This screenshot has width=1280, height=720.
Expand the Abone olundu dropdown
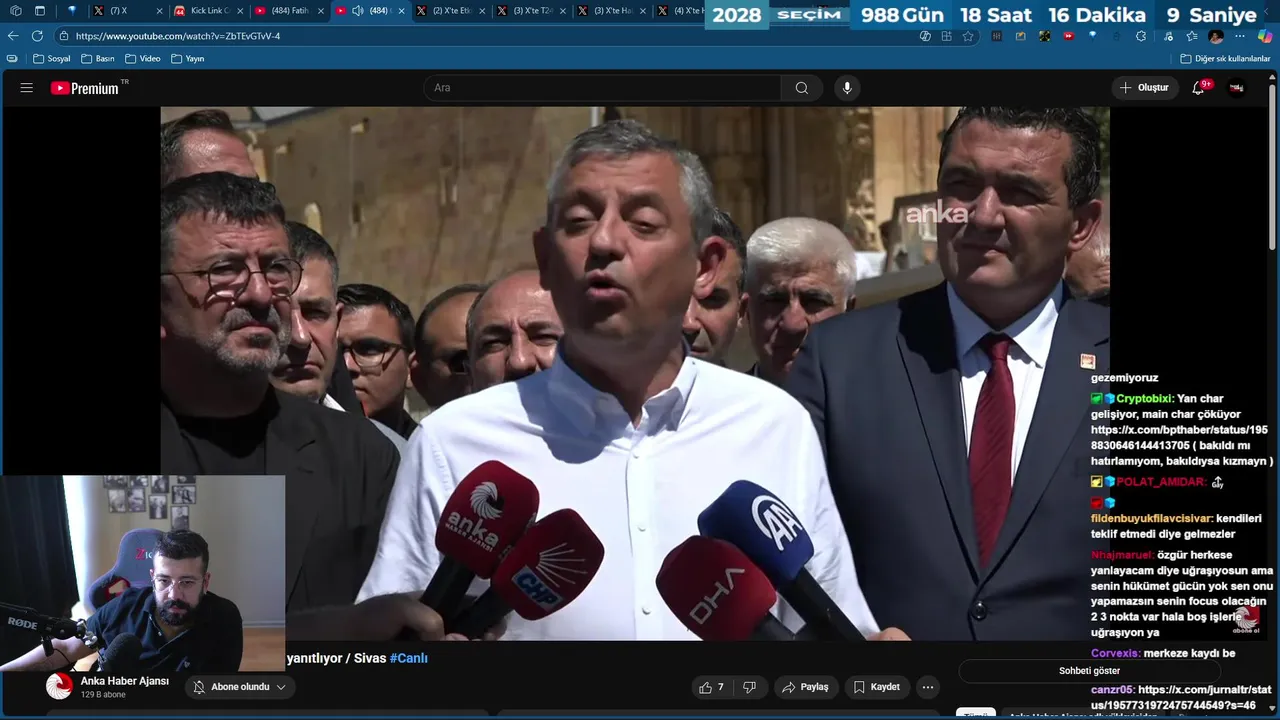(281, 687)
